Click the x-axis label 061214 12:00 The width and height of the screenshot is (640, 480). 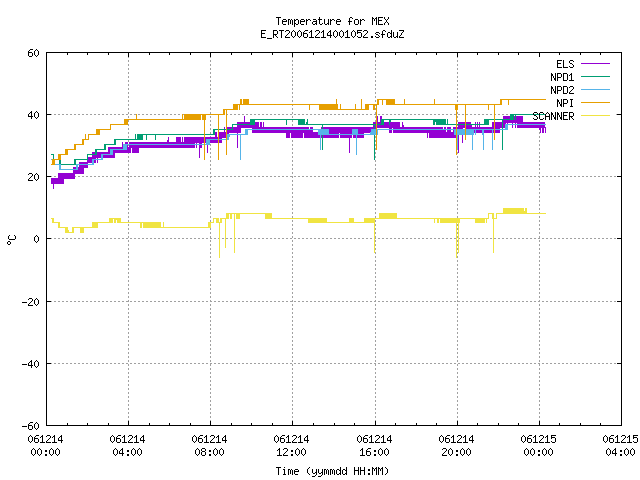click(291, 446)
